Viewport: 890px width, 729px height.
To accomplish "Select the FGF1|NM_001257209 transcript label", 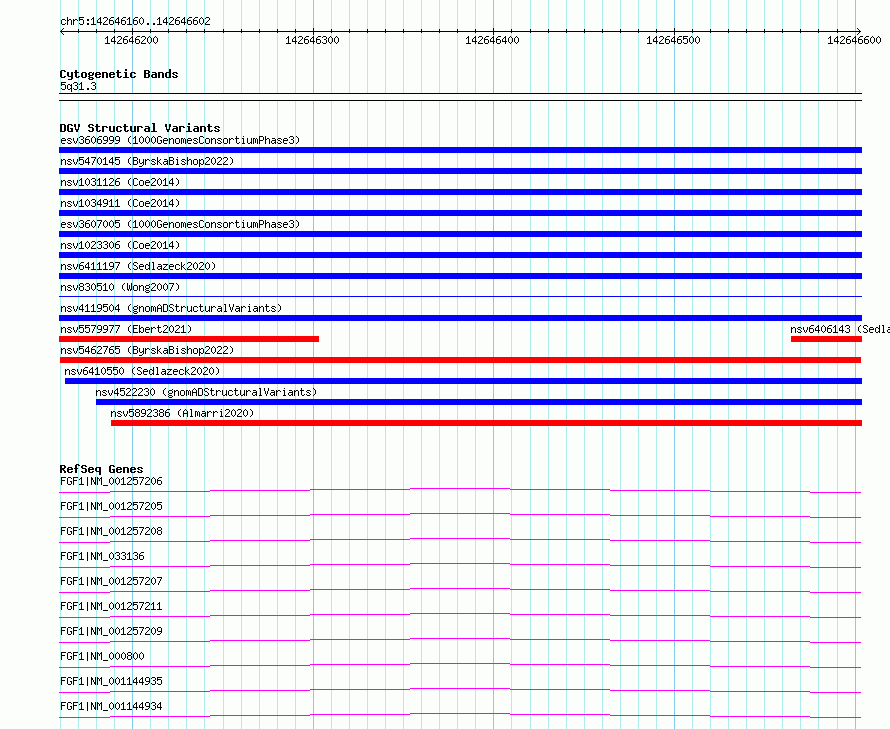I will pyautogui.click(x=111, y=631).
